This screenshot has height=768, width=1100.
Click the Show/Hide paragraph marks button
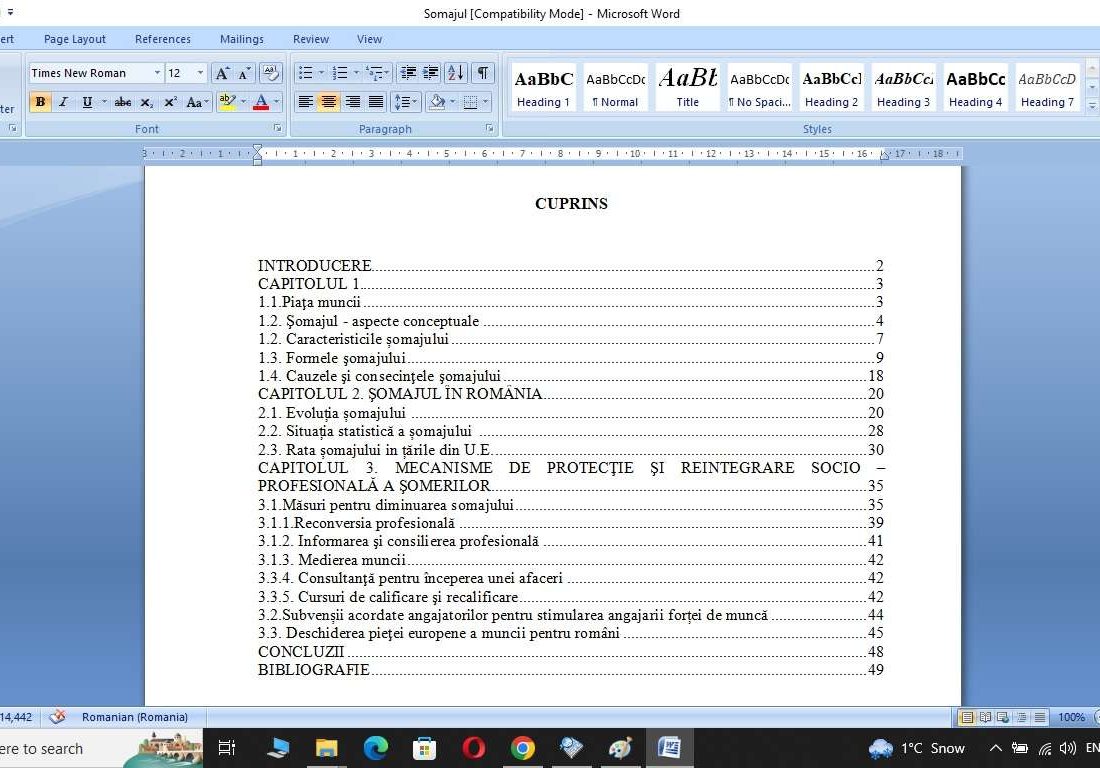[483, 73]
